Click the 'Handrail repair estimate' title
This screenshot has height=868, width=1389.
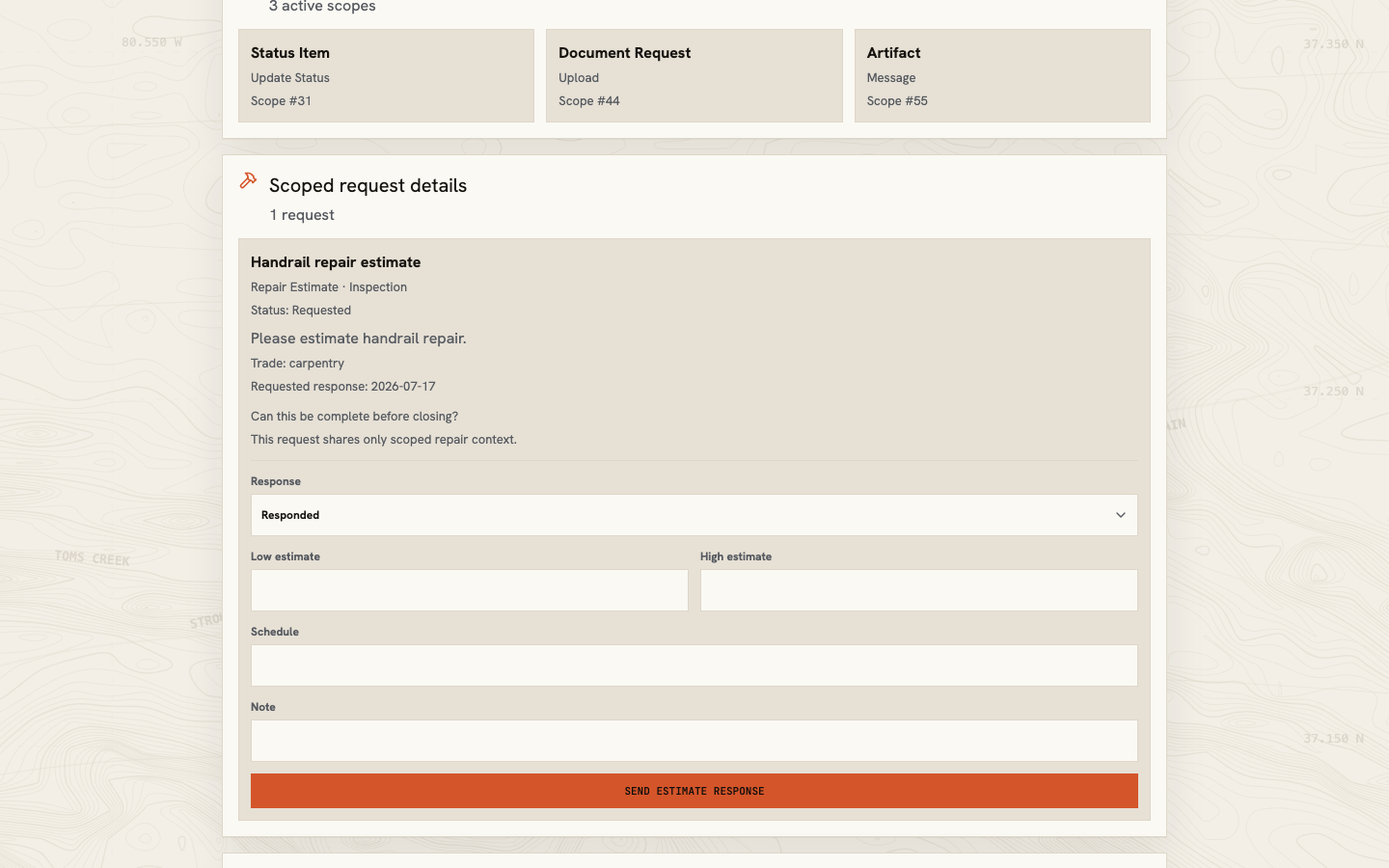336,262
